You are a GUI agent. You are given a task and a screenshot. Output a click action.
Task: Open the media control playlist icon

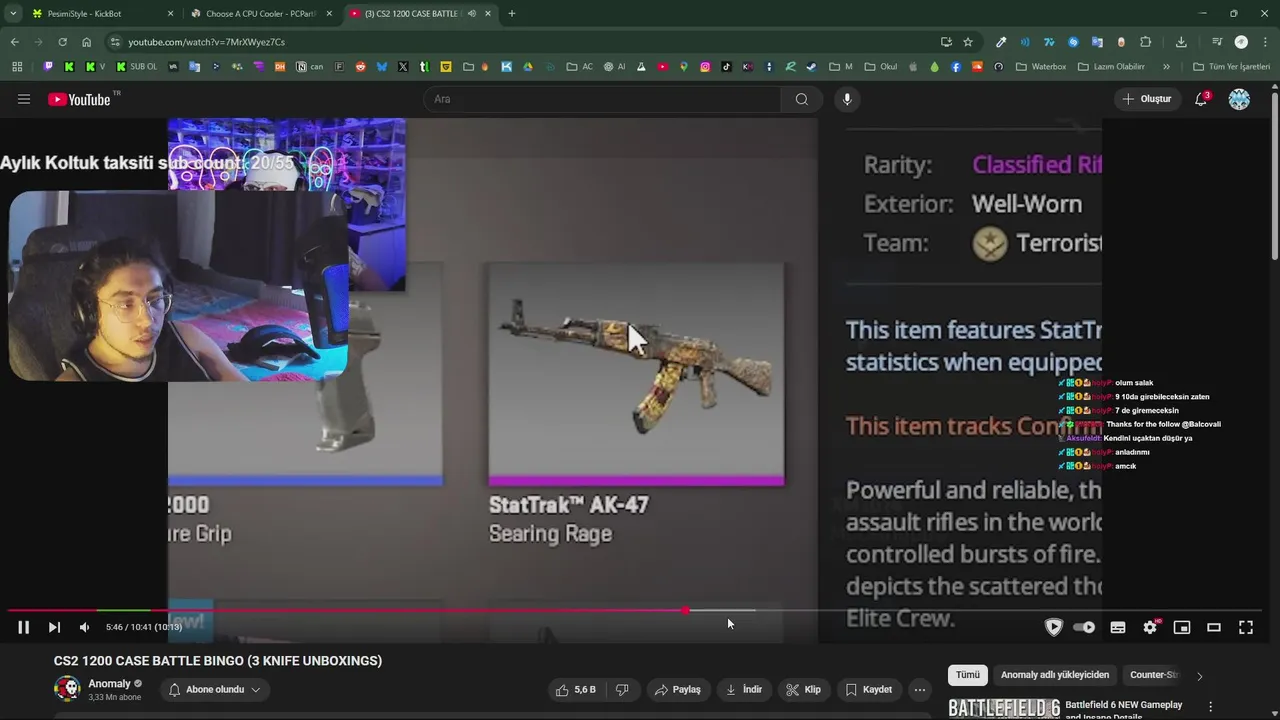pyautogui.click(x=1217, y=42)
